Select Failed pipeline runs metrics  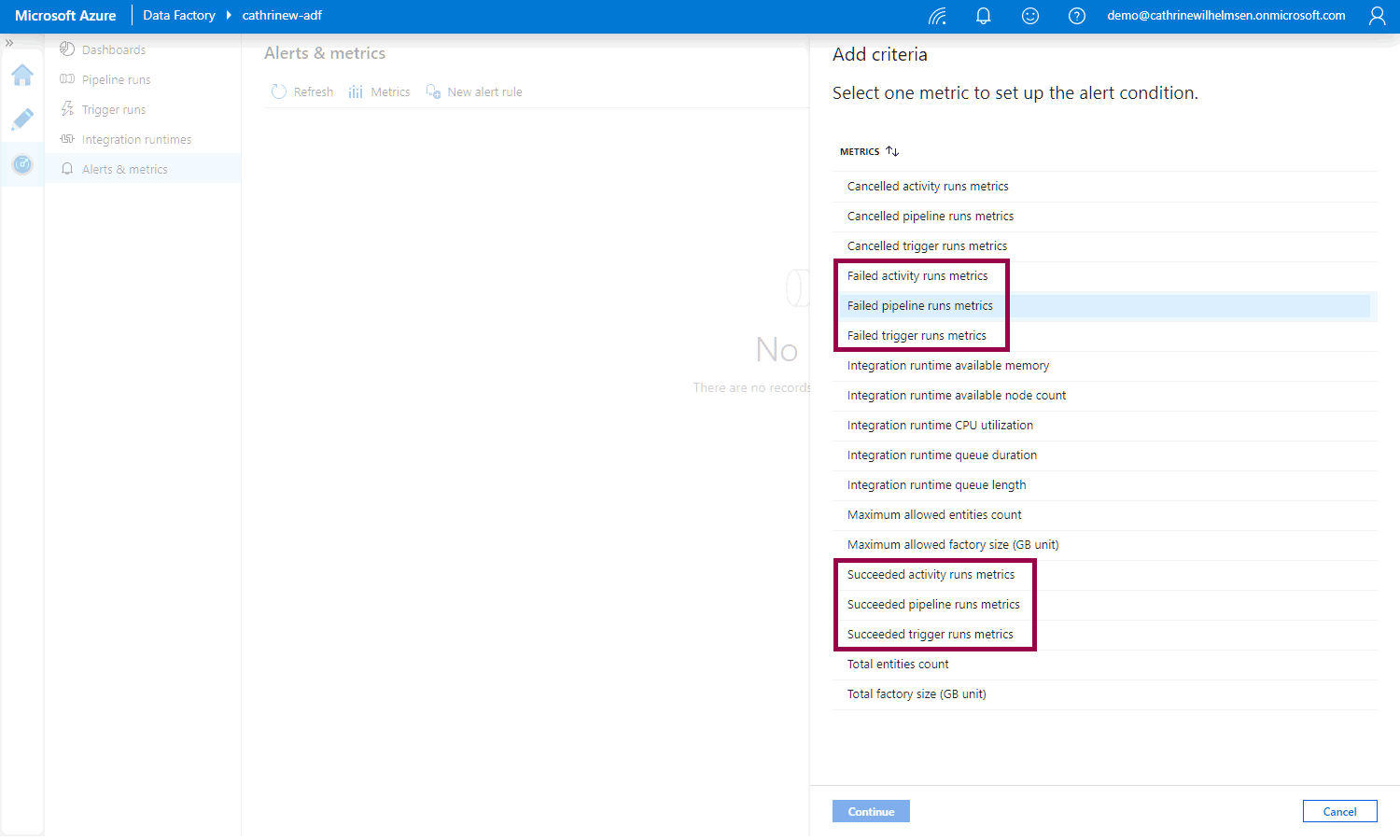(919, 306)
